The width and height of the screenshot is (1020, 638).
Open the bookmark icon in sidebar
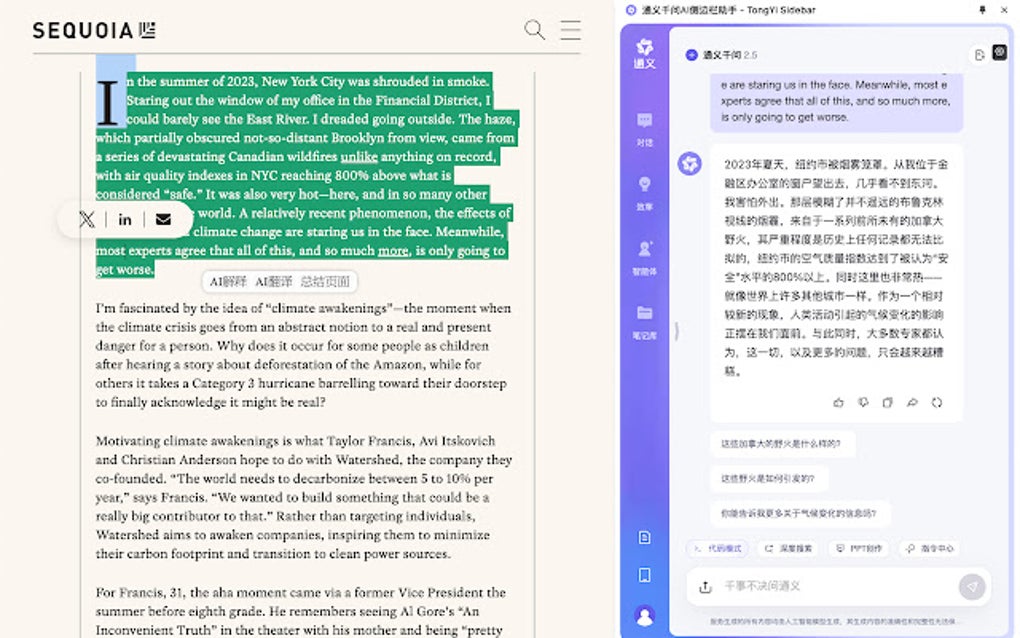coord(645,576)
